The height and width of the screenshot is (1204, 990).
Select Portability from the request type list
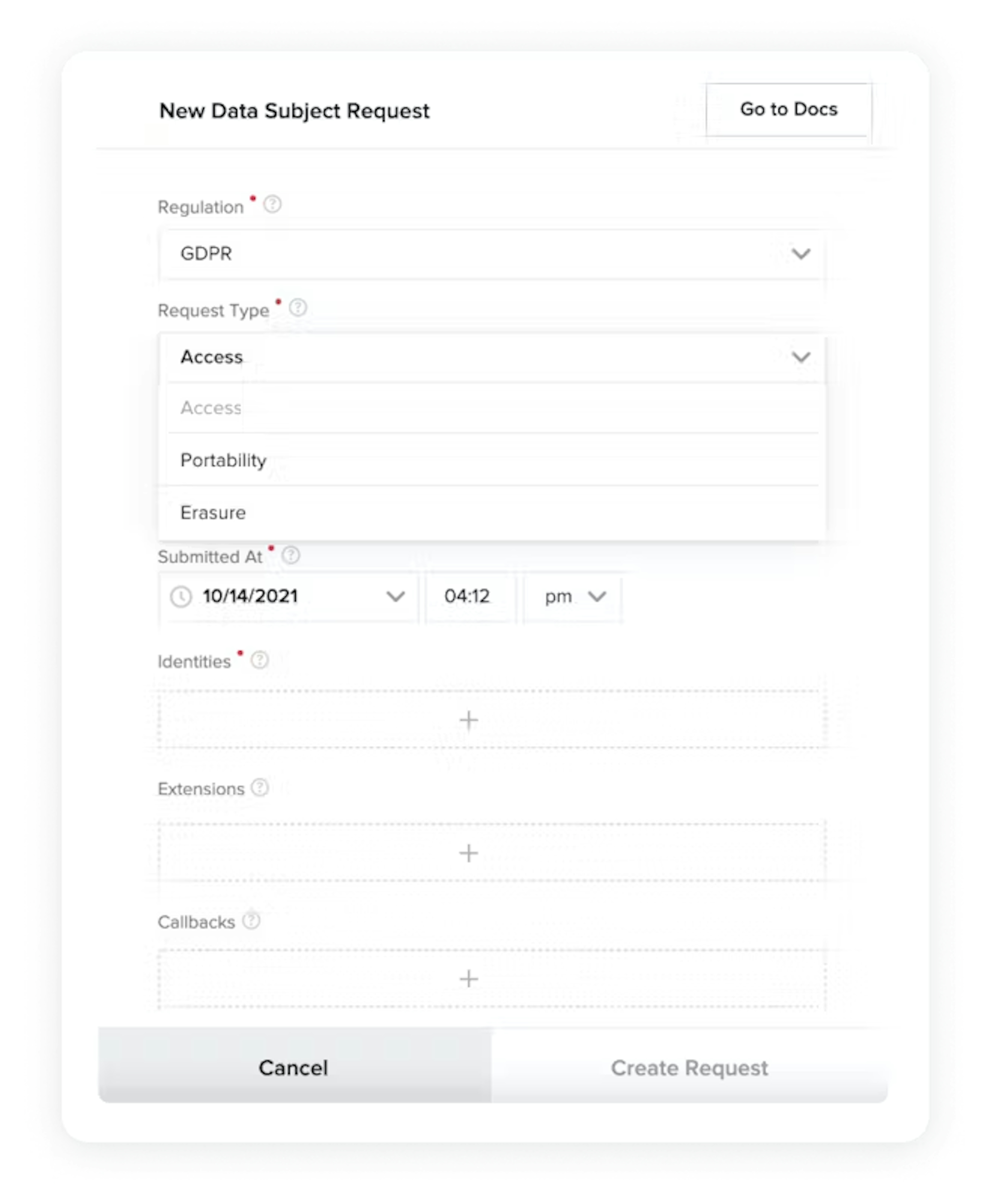point(223,460)
